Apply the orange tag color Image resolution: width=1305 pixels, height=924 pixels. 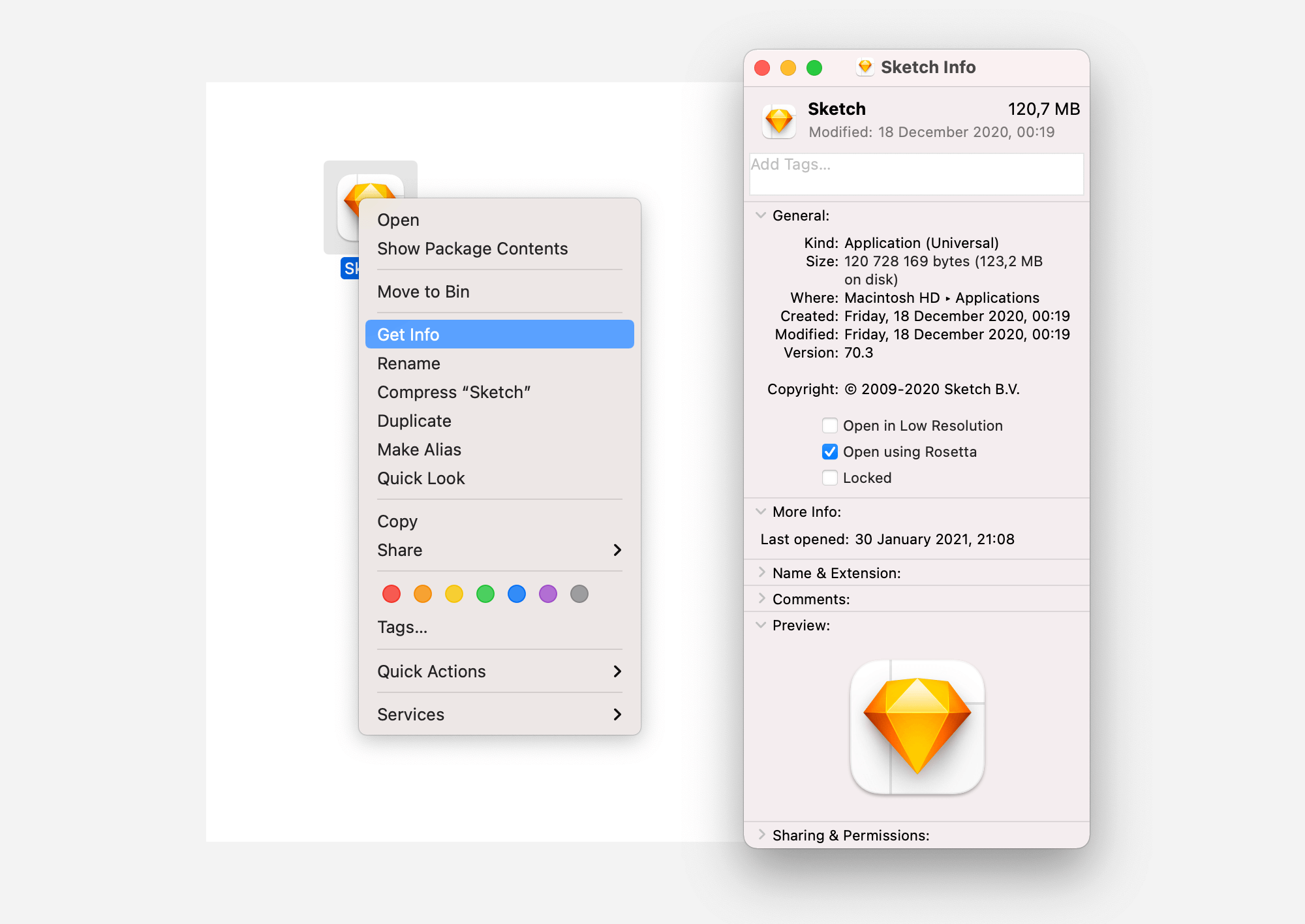(x=423, y=594)
